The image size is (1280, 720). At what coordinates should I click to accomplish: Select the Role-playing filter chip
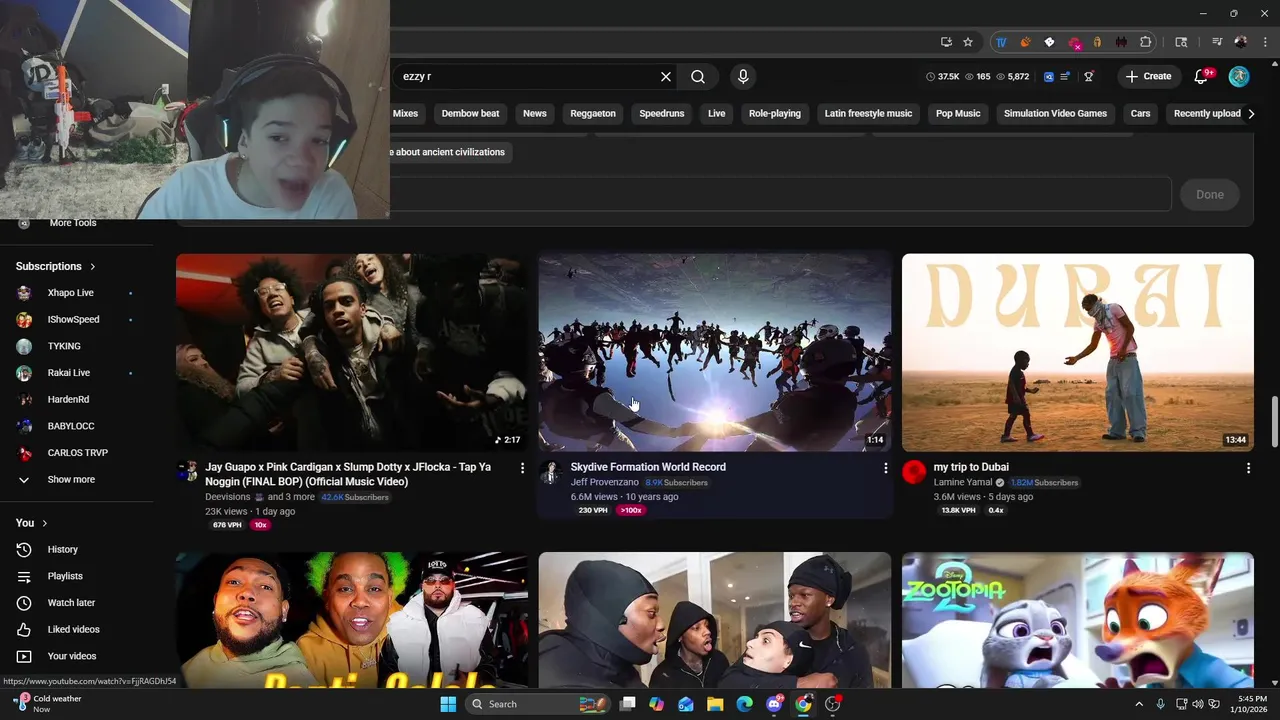(x=775, y=113)
